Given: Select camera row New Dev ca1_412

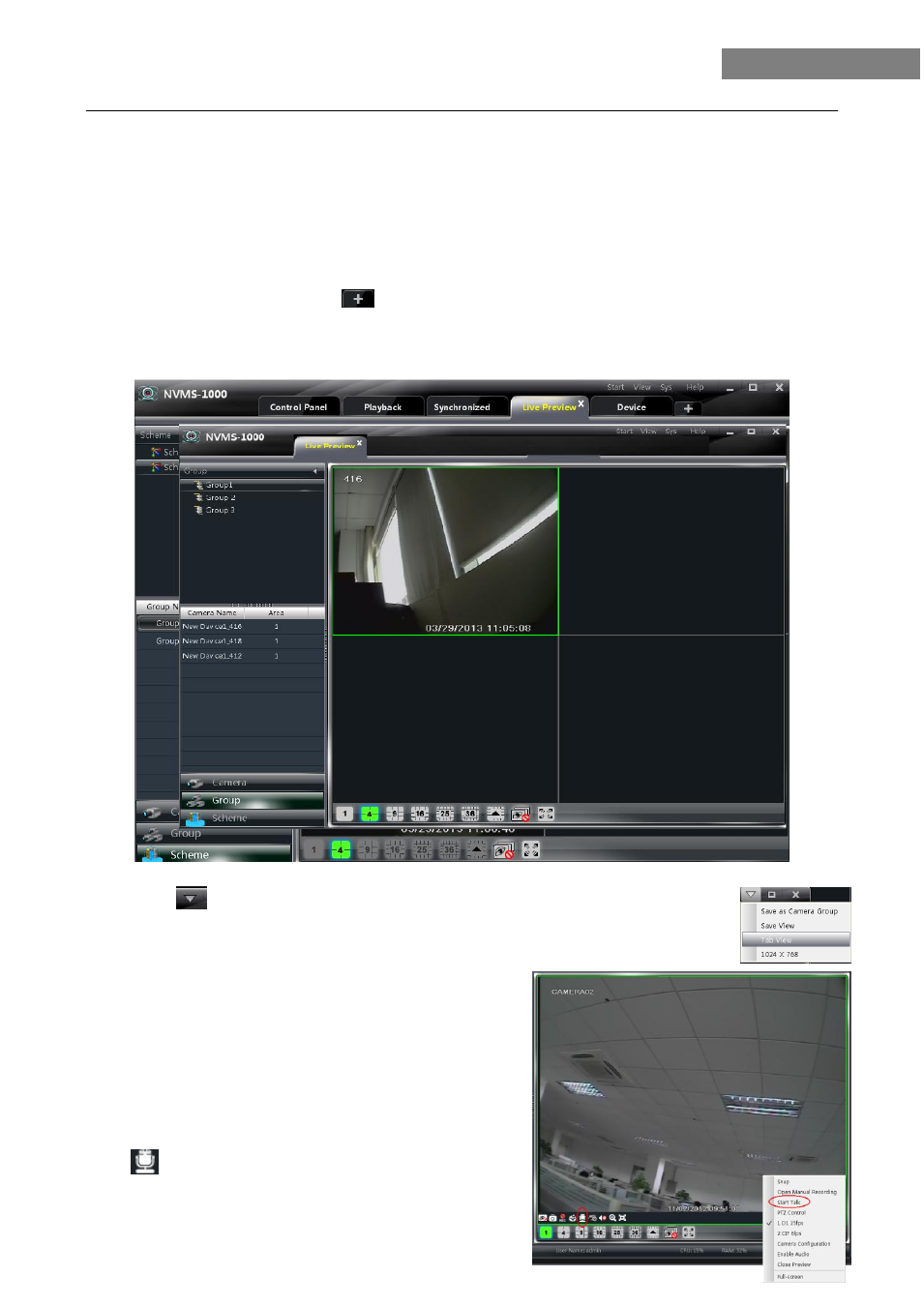Looking at the screenshot, I should 252,656.
